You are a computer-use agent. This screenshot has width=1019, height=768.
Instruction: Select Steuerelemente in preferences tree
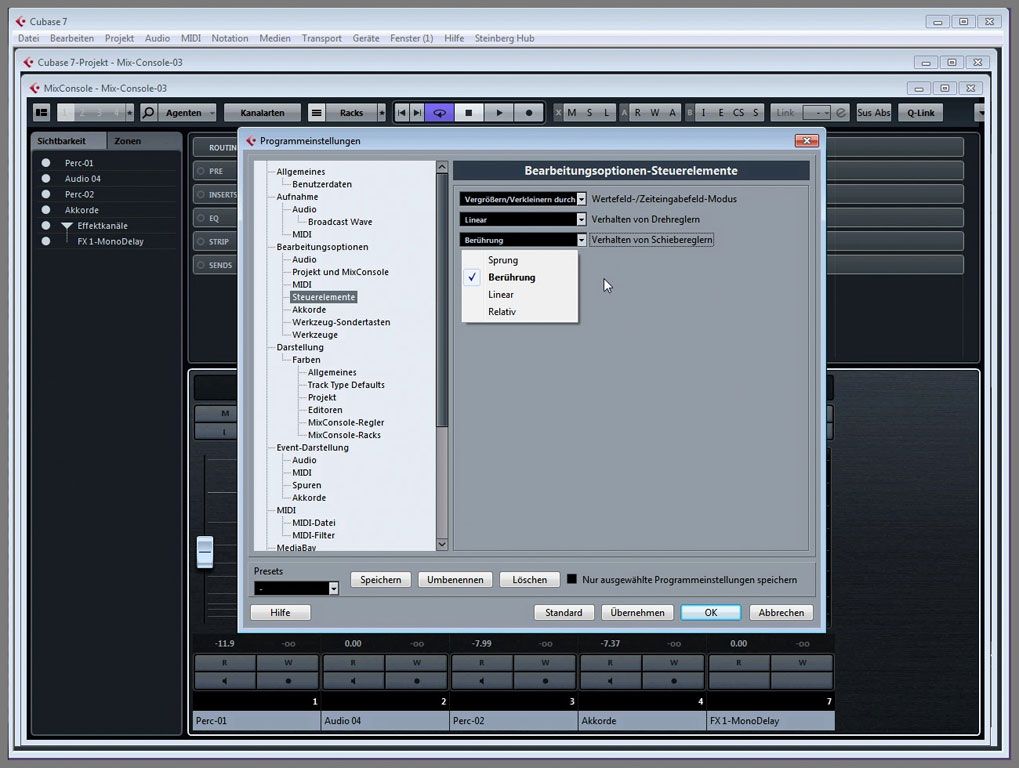pos(324,297)
